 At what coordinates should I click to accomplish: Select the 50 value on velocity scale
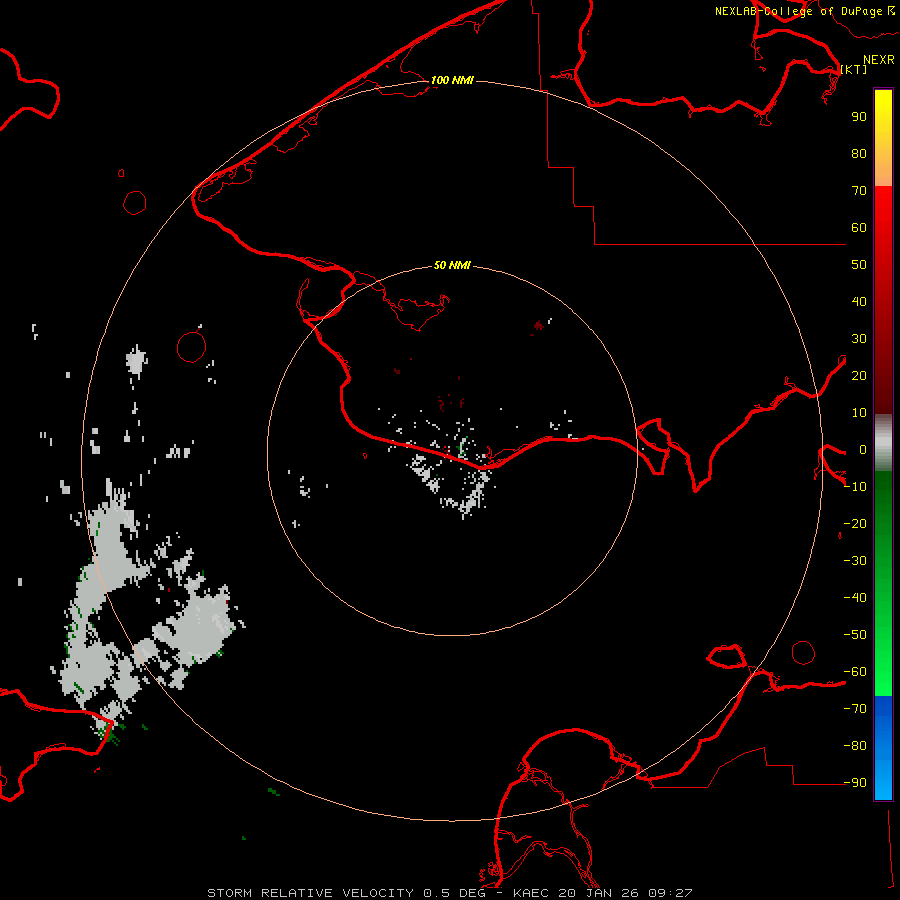(x=859, y=265)
